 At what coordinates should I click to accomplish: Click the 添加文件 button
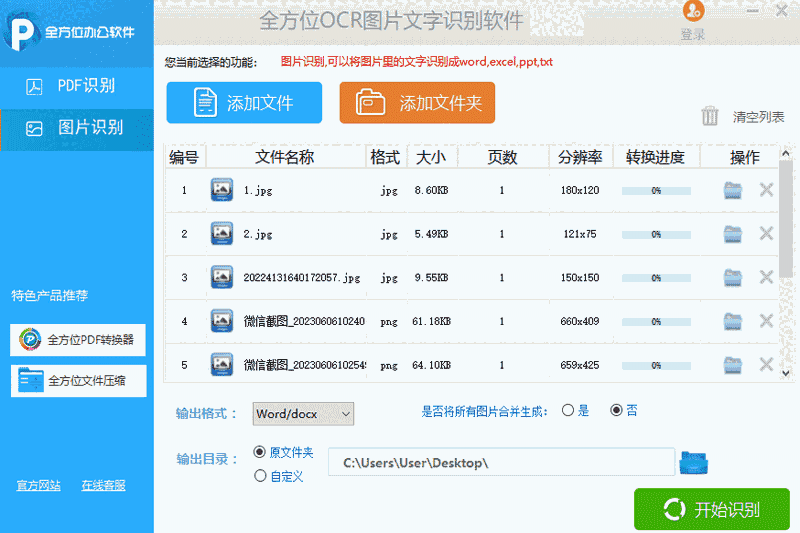(x=244, y=103)
